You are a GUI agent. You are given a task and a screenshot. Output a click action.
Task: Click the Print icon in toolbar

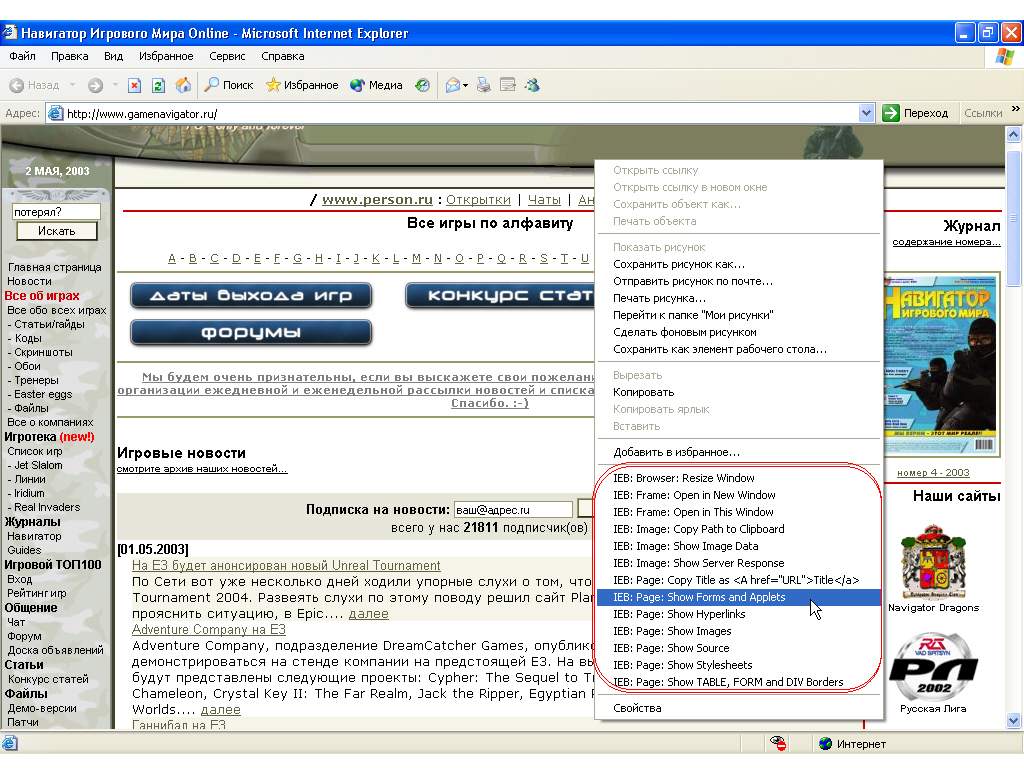(483, 85)
